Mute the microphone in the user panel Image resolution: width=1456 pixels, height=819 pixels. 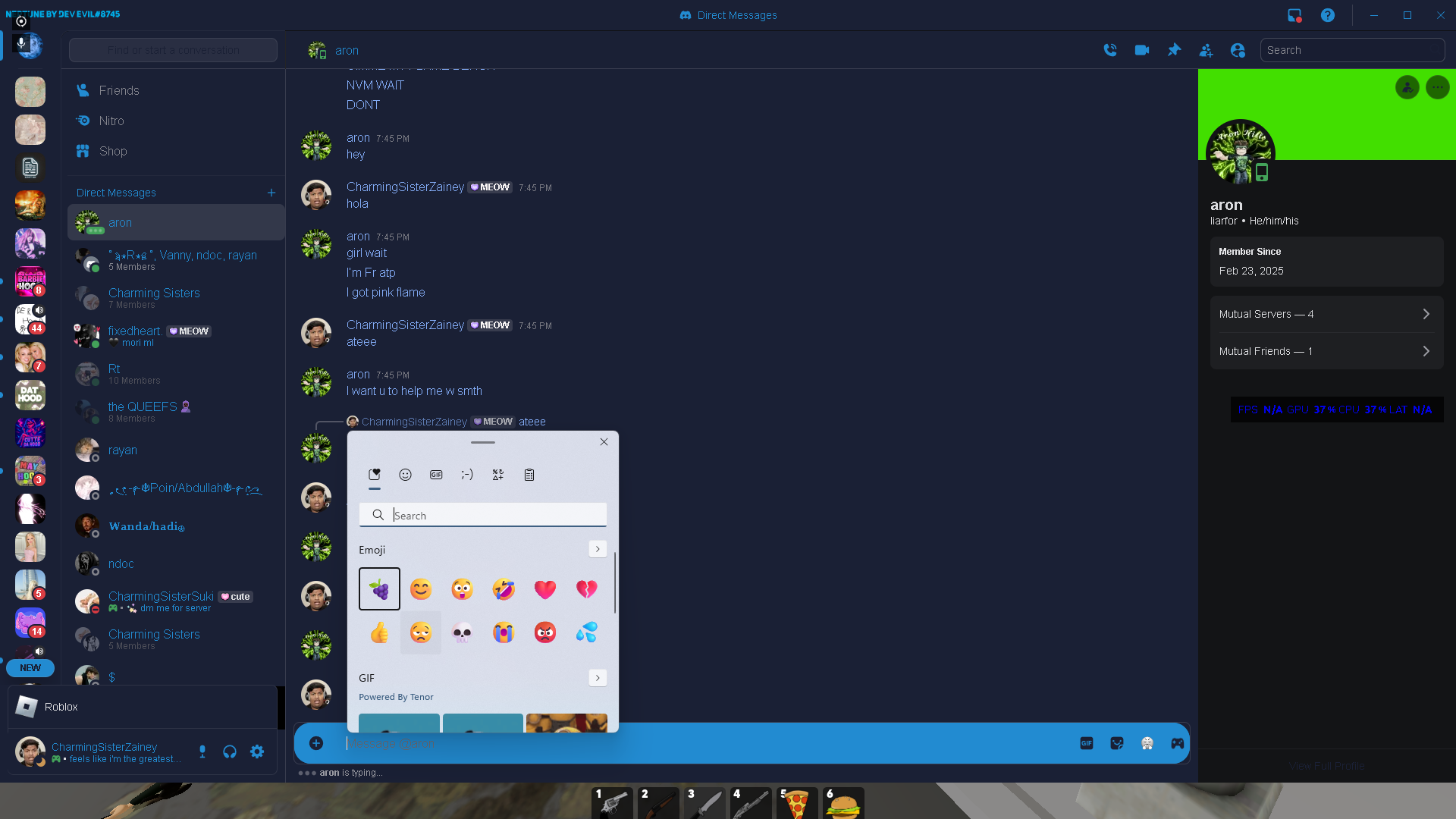pyautogui.click(x=202, y=752)
